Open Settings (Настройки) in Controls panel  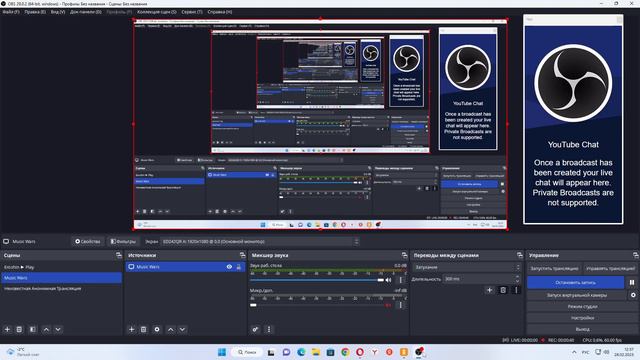click(582, 318)
